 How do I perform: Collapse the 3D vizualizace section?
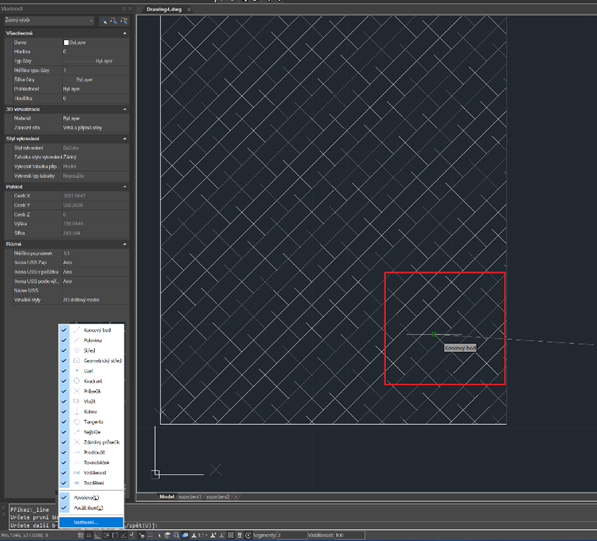tap(125, 109)
